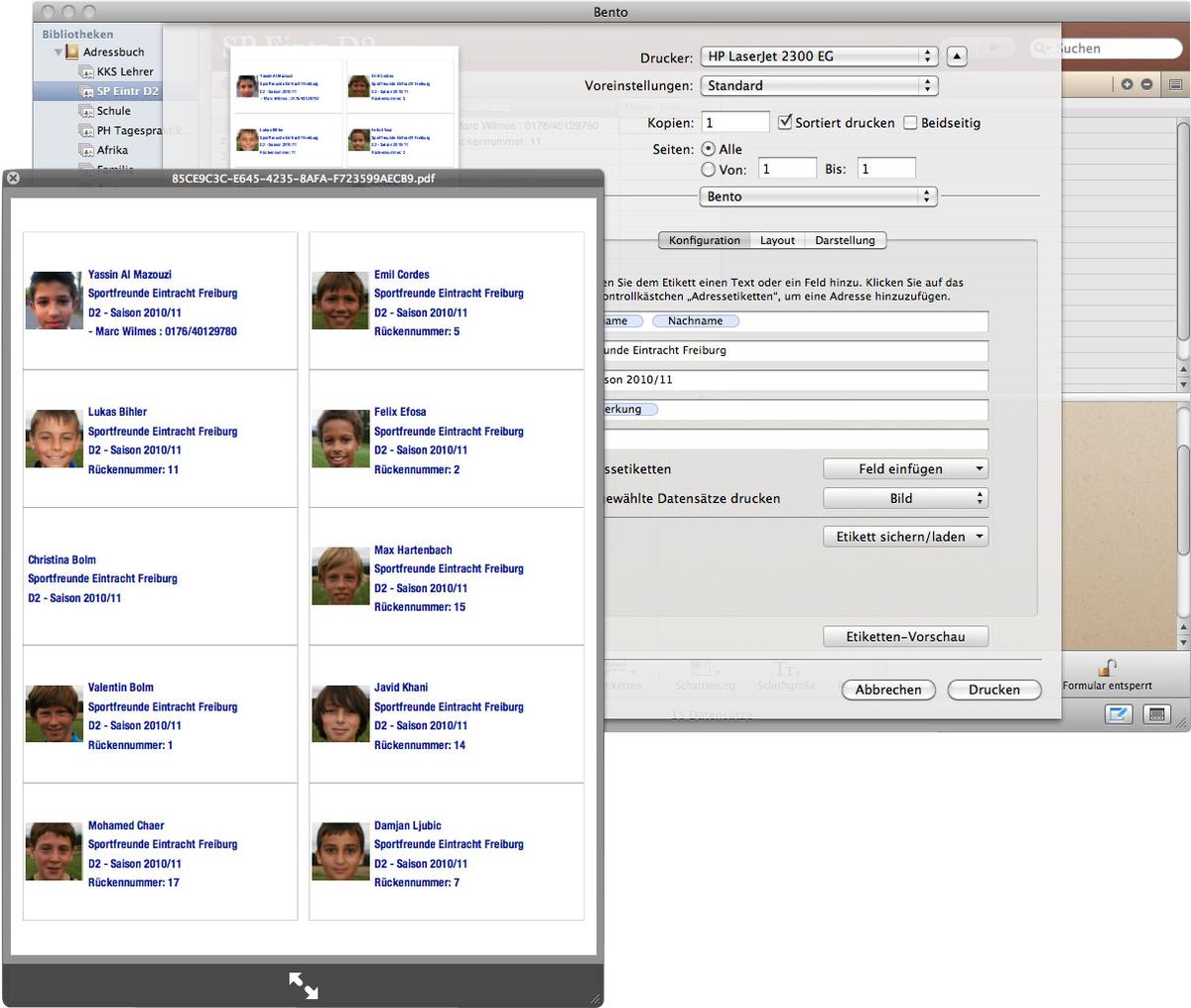Click the Bis end page field
The height and width of the screenshot is (1008, 1191).
coord(886,169)
